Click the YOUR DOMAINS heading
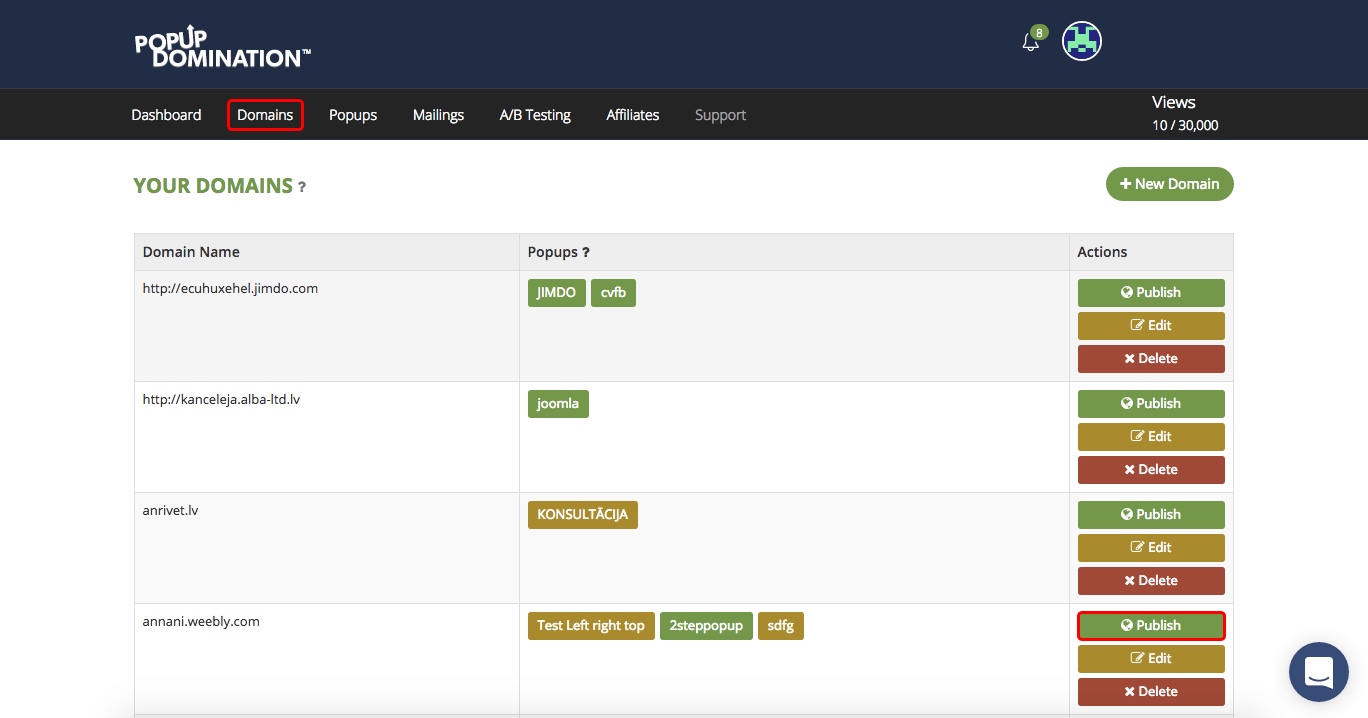1368x718 pixels. coord(213,186)
